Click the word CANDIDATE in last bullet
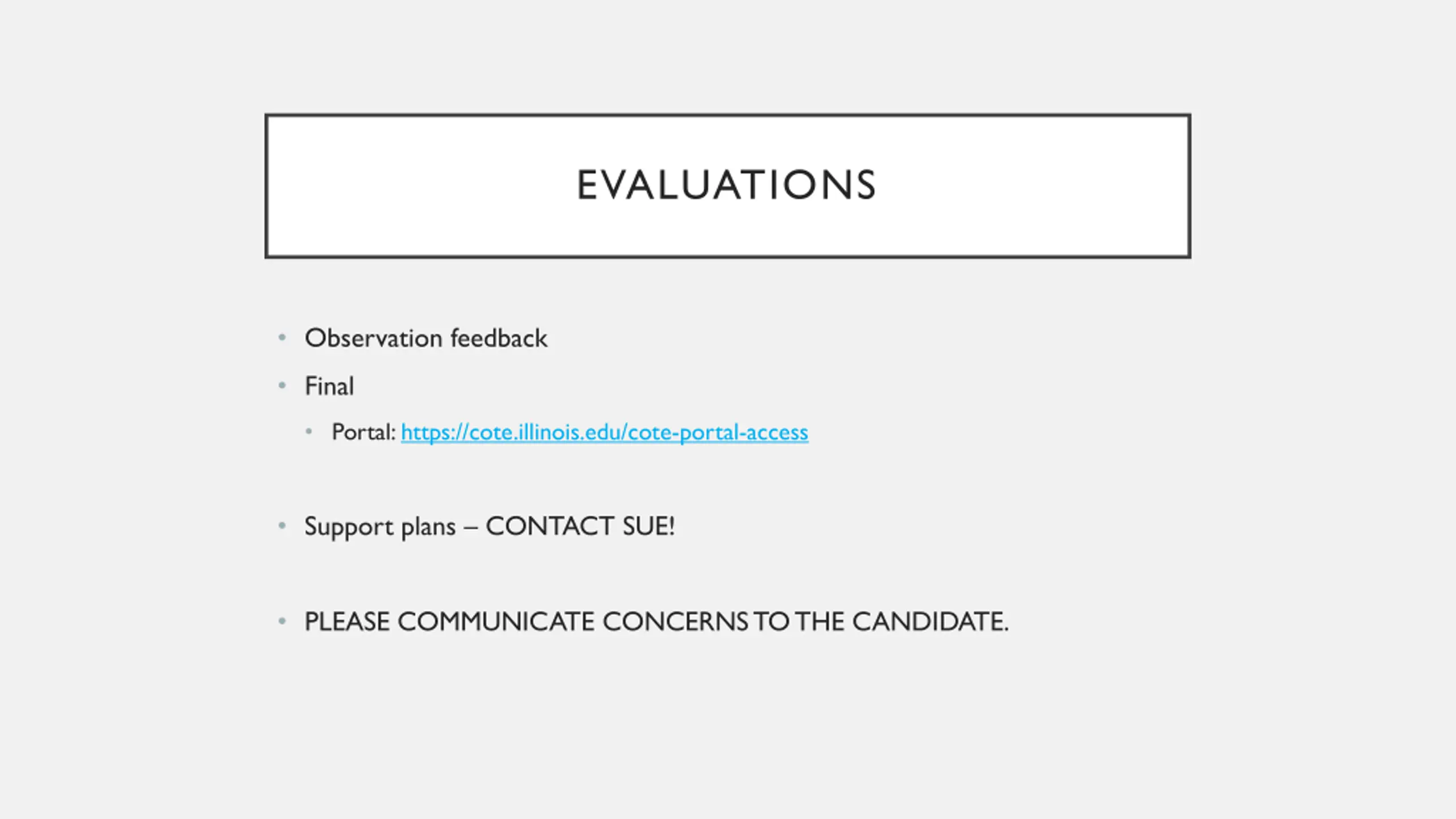 coord(929,621)
